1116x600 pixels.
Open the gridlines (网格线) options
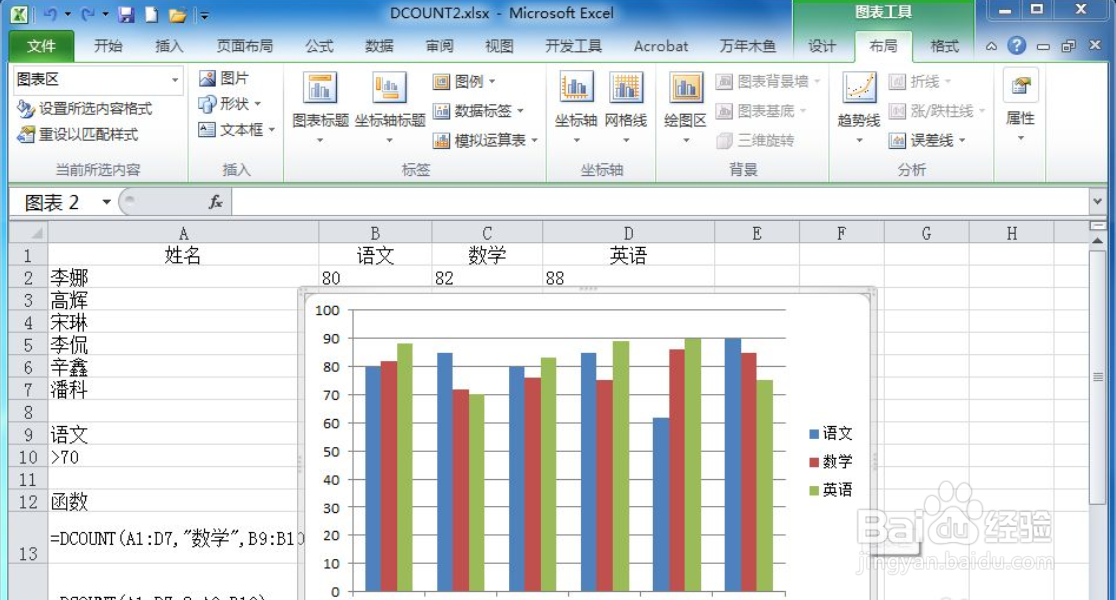click(626, 107)
